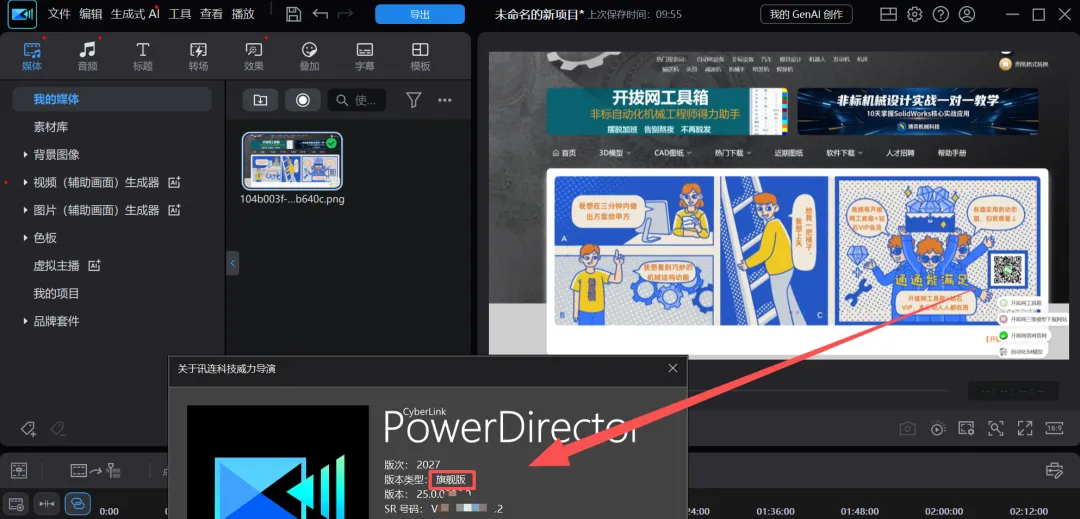This screenshot has width=1080, height=519.
Task: Click the layout switcher icon in title bar
Action: (889, 14)
